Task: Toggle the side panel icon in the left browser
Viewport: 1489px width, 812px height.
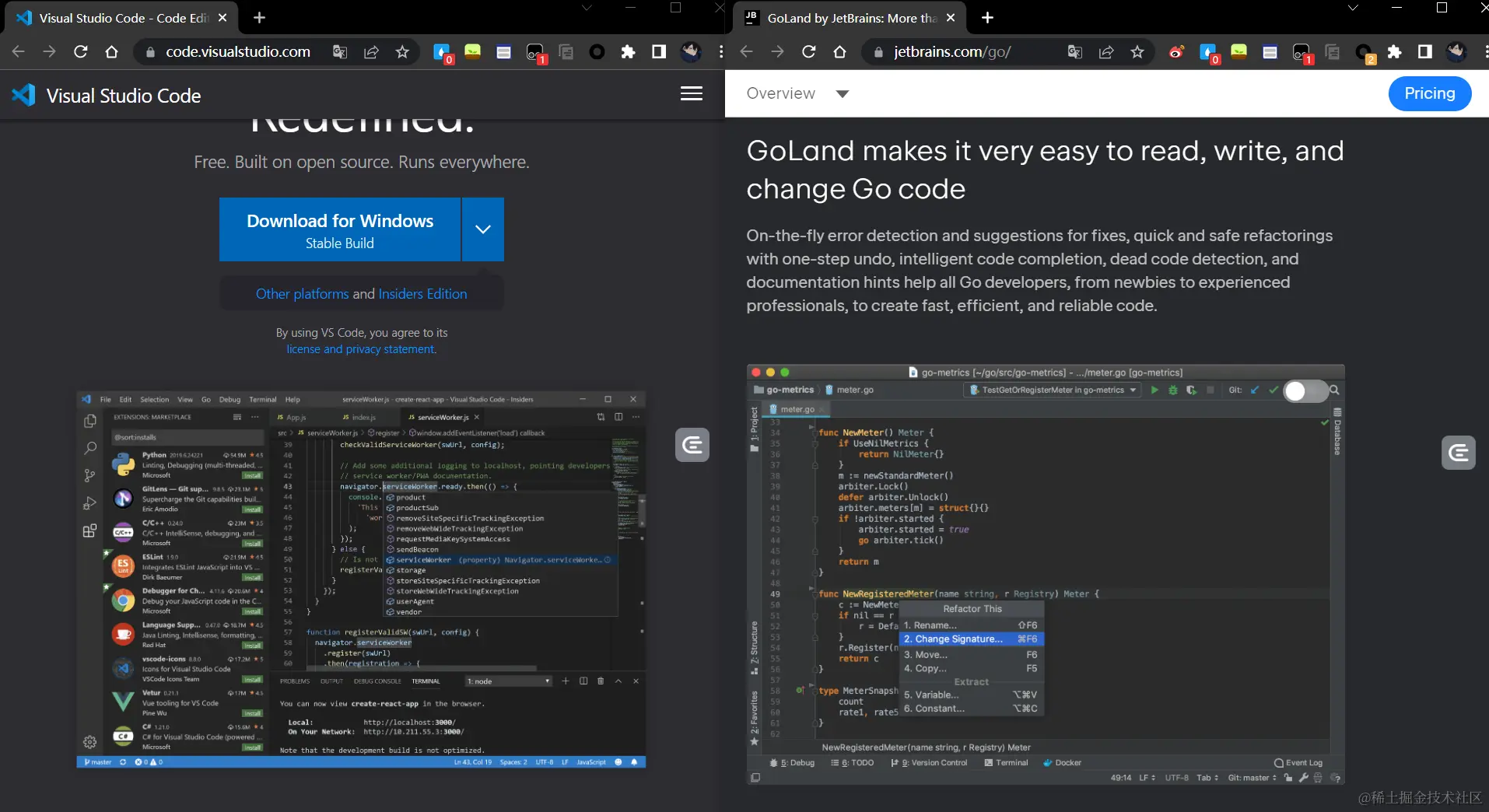Action: coord(659,52)
